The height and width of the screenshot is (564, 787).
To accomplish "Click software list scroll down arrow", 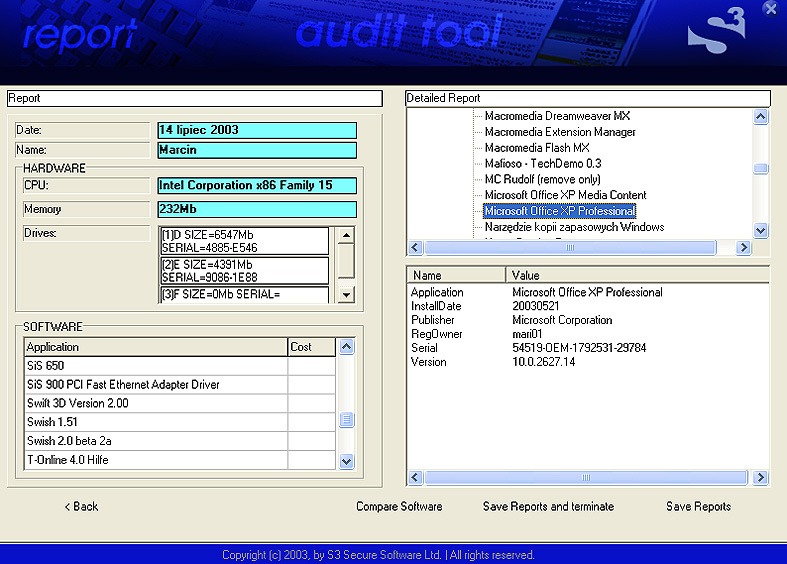I will 346,461.
